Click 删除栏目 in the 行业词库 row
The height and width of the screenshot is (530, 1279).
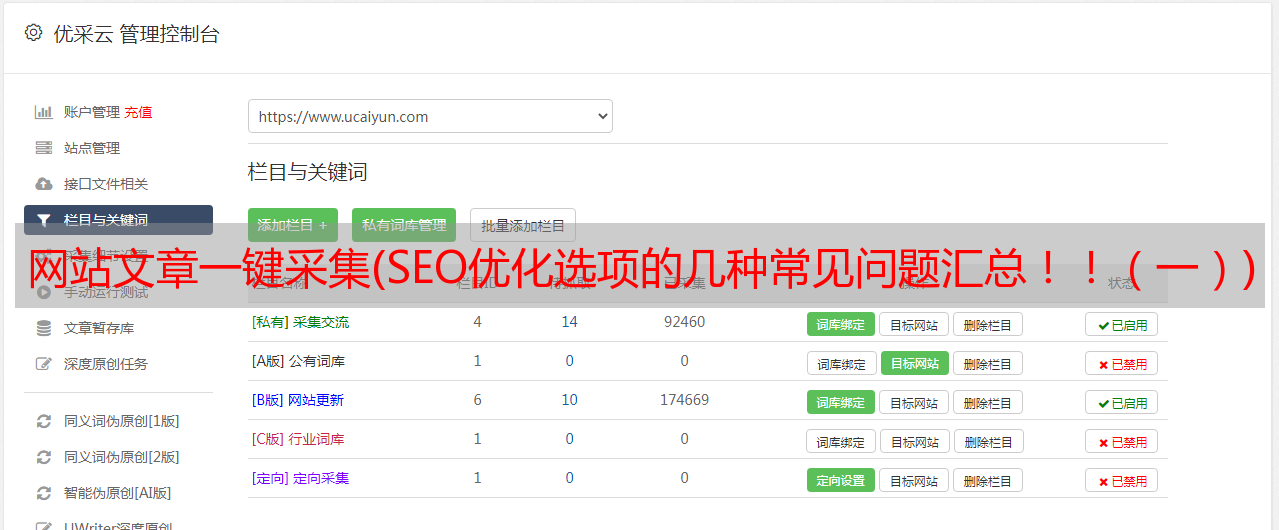(x=987, y=441)
